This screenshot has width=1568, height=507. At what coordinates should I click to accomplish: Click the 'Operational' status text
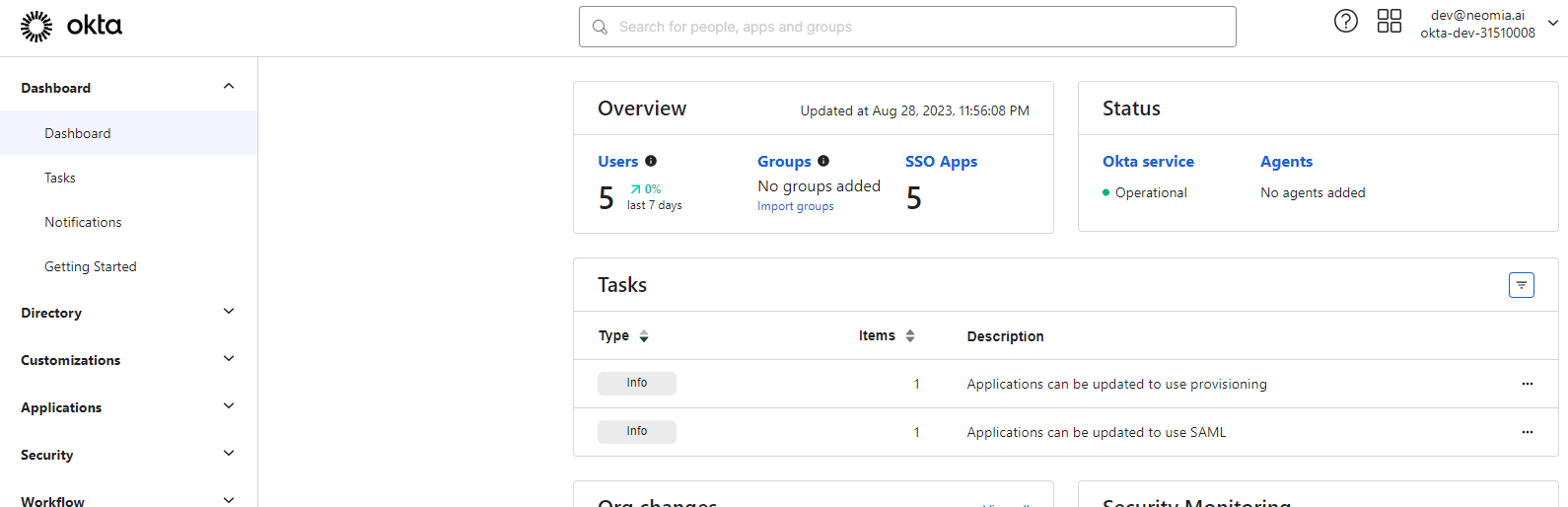1151,192
